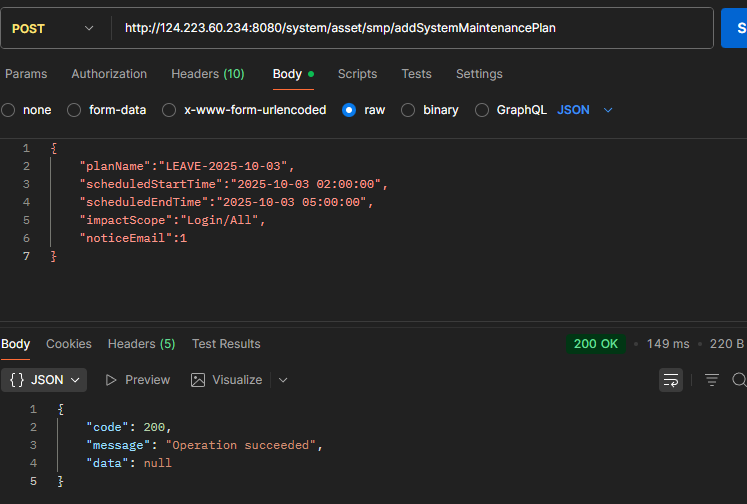Open the Authorization tab

pos(109,74)
